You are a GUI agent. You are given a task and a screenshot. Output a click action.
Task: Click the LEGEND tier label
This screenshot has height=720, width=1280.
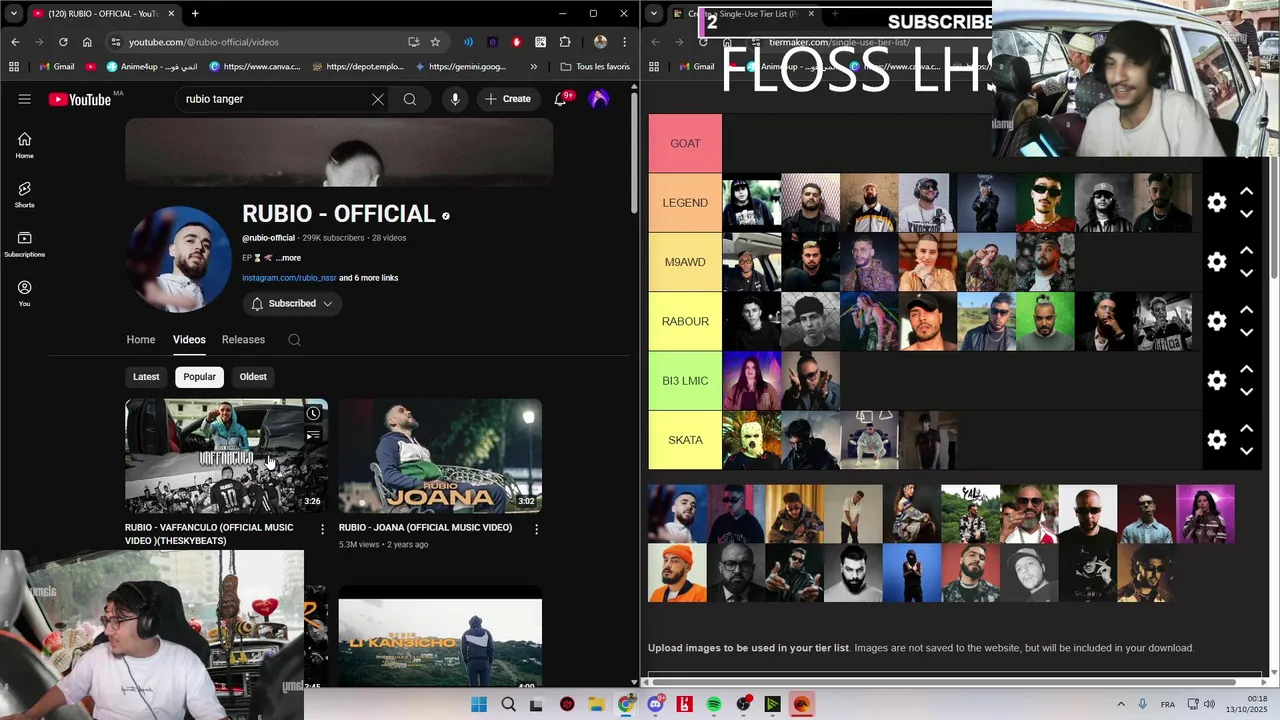click(685, 203)
